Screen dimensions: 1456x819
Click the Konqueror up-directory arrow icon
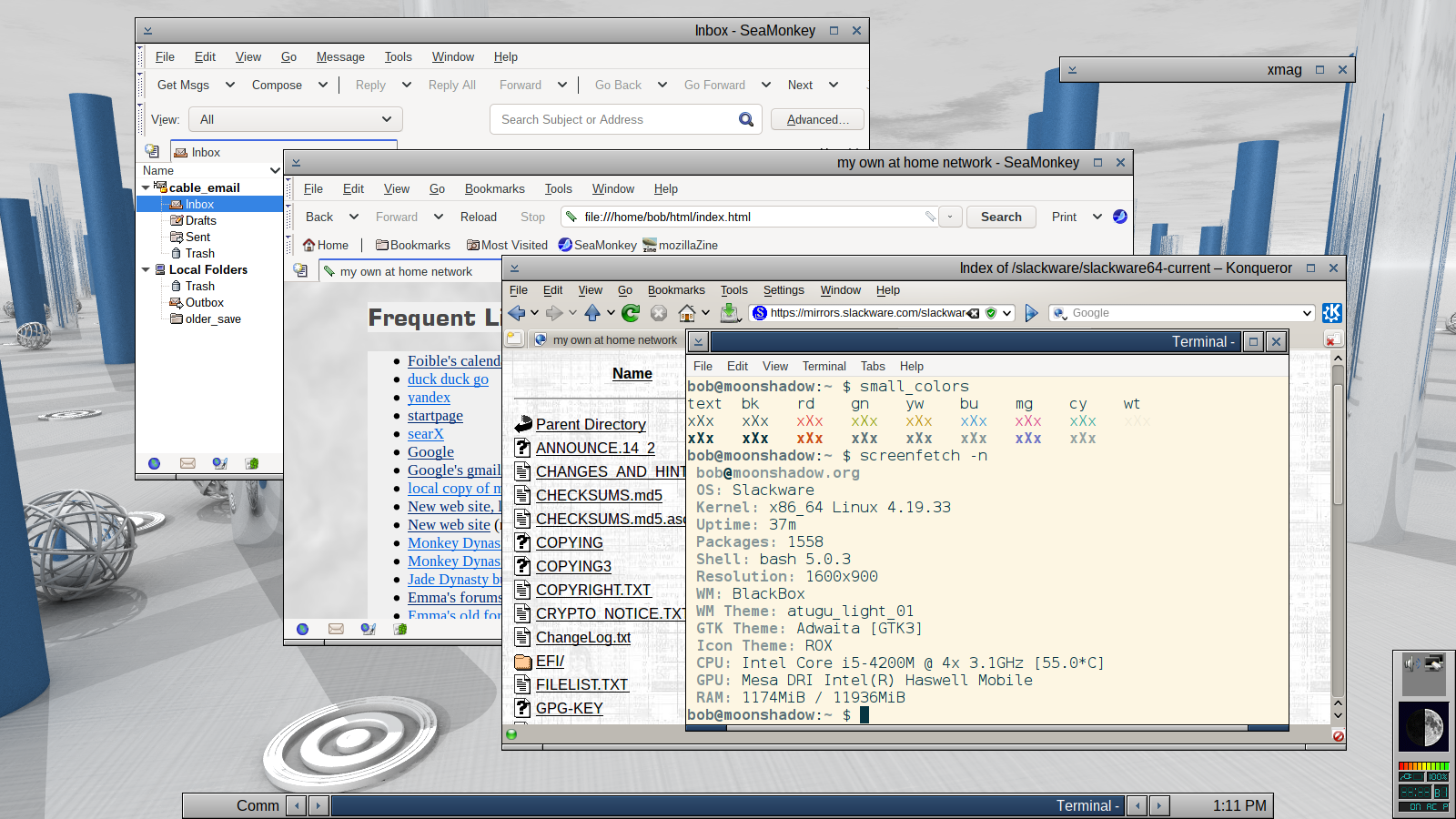click(592, 313)
